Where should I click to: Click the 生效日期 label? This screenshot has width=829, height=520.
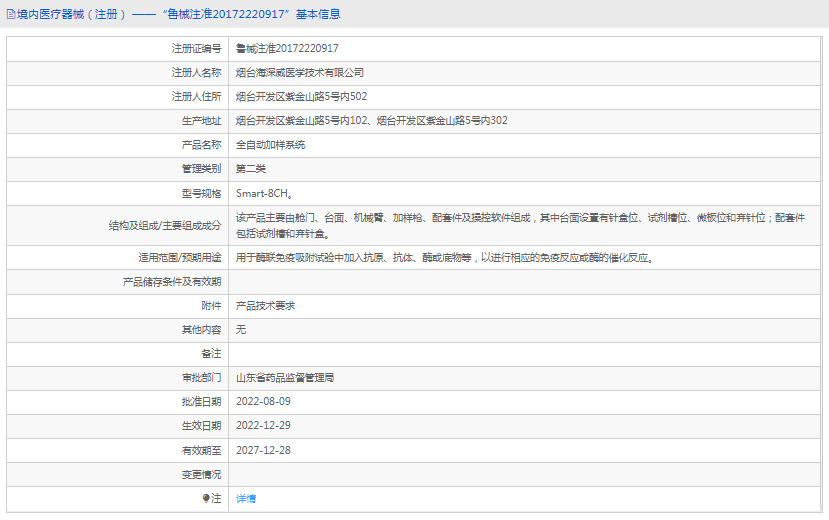click(201, 425)
